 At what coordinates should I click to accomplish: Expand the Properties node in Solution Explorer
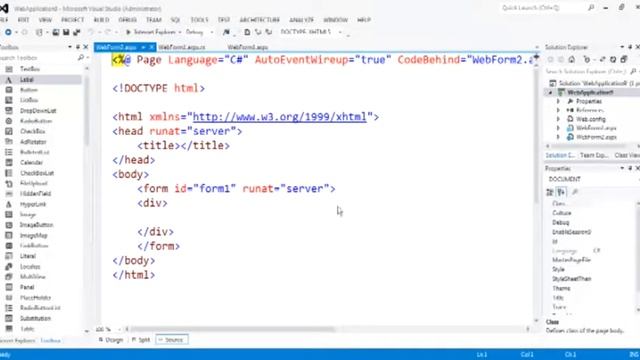pyautogui.click(x=558, y=101)
